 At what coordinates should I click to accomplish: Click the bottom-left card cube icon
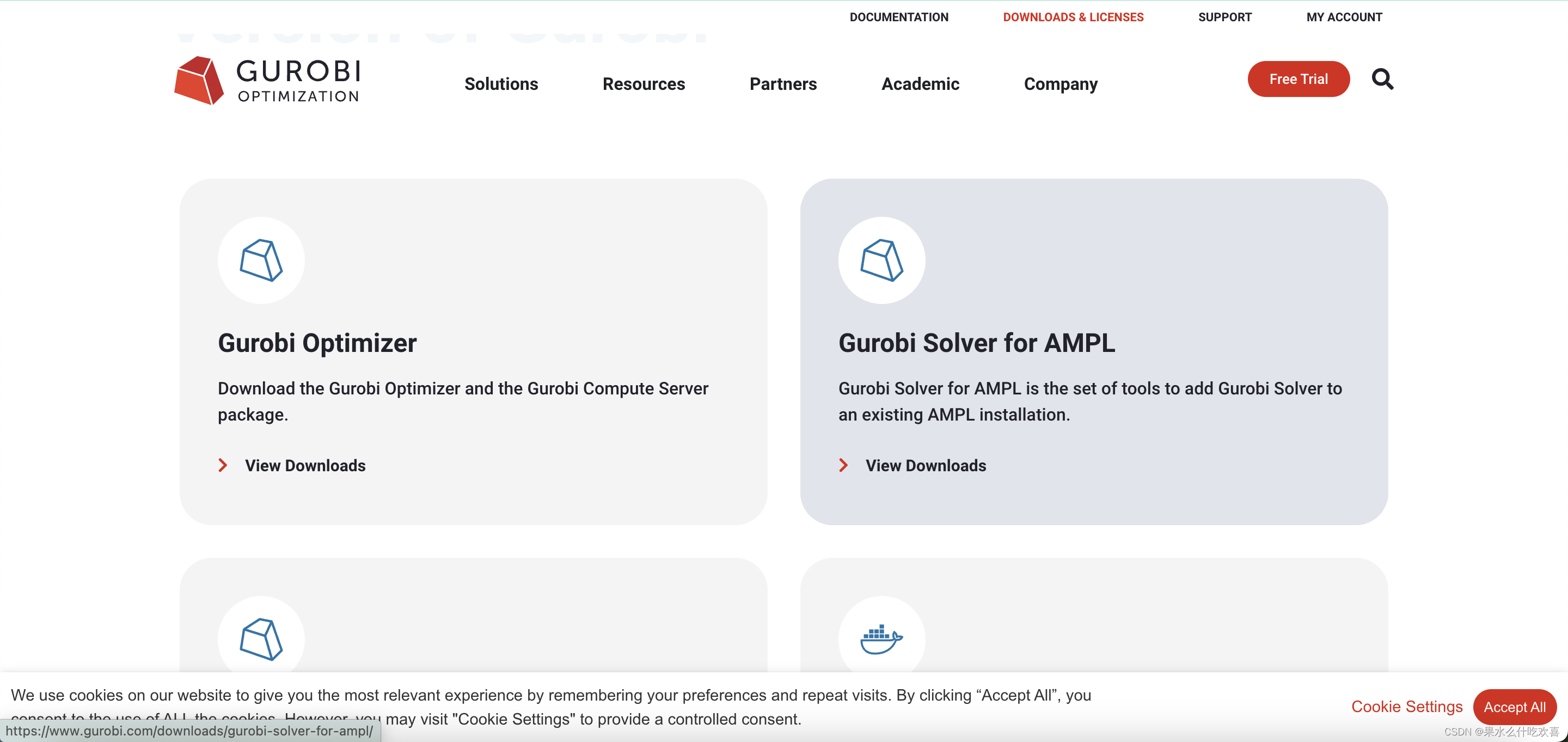[x=261, y=639]
